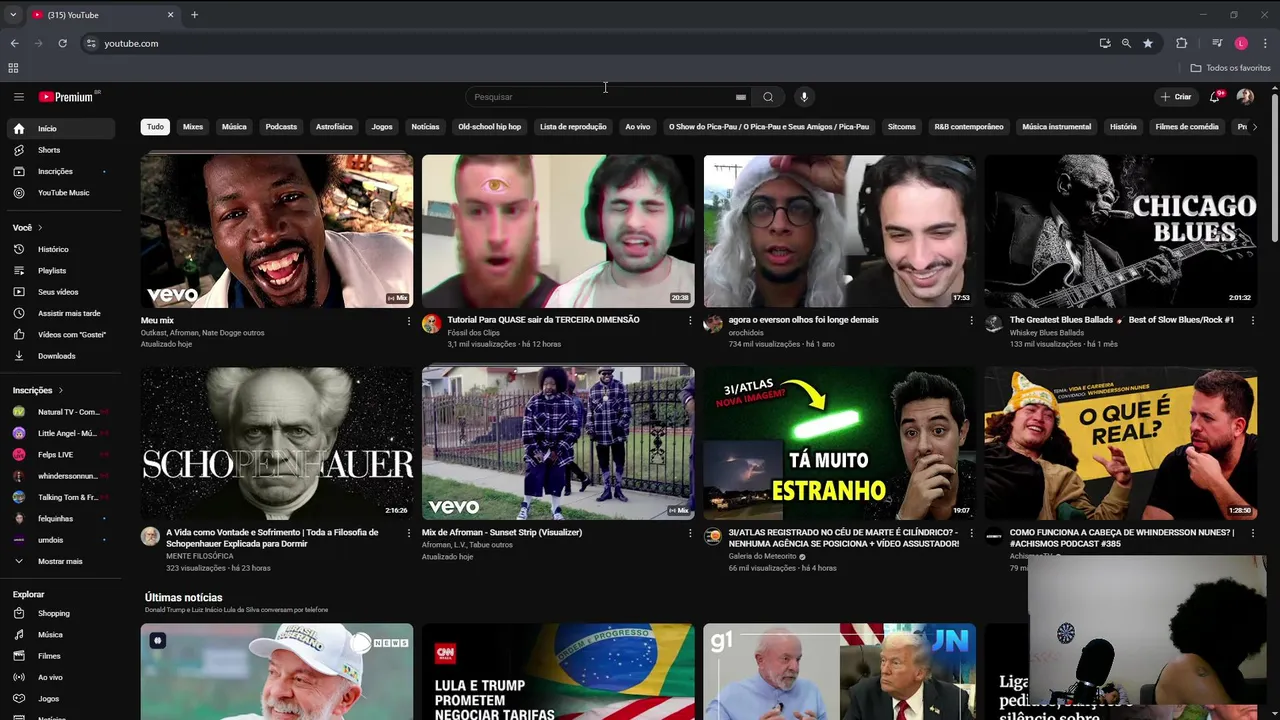Open the YouTube hamburger guide menu
Image resolution: width=1280 pixels, height=720 pixels.
coord(19,97)
